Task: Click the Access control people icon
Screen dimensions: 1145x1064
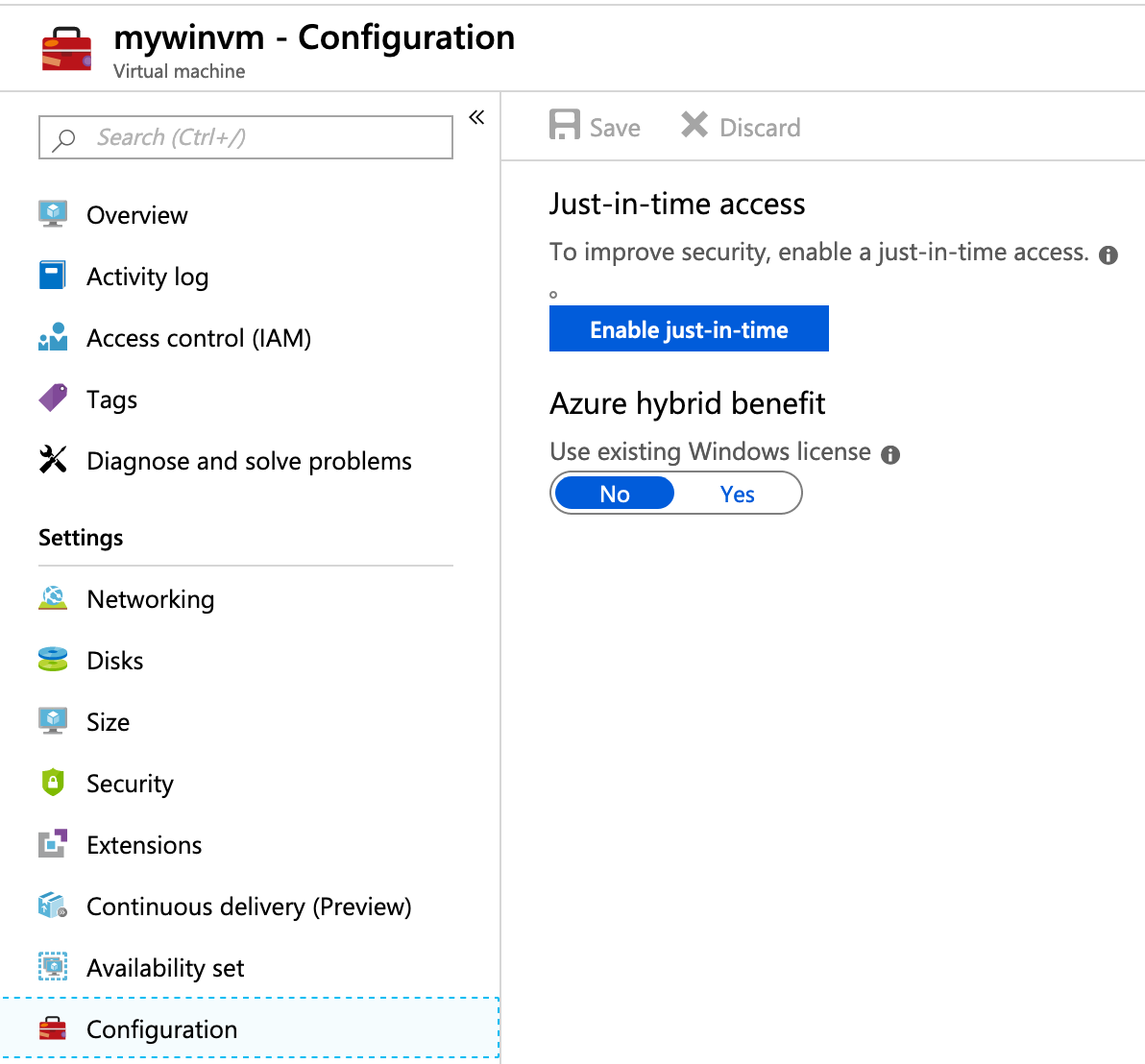Action: (x=53, y=336)
